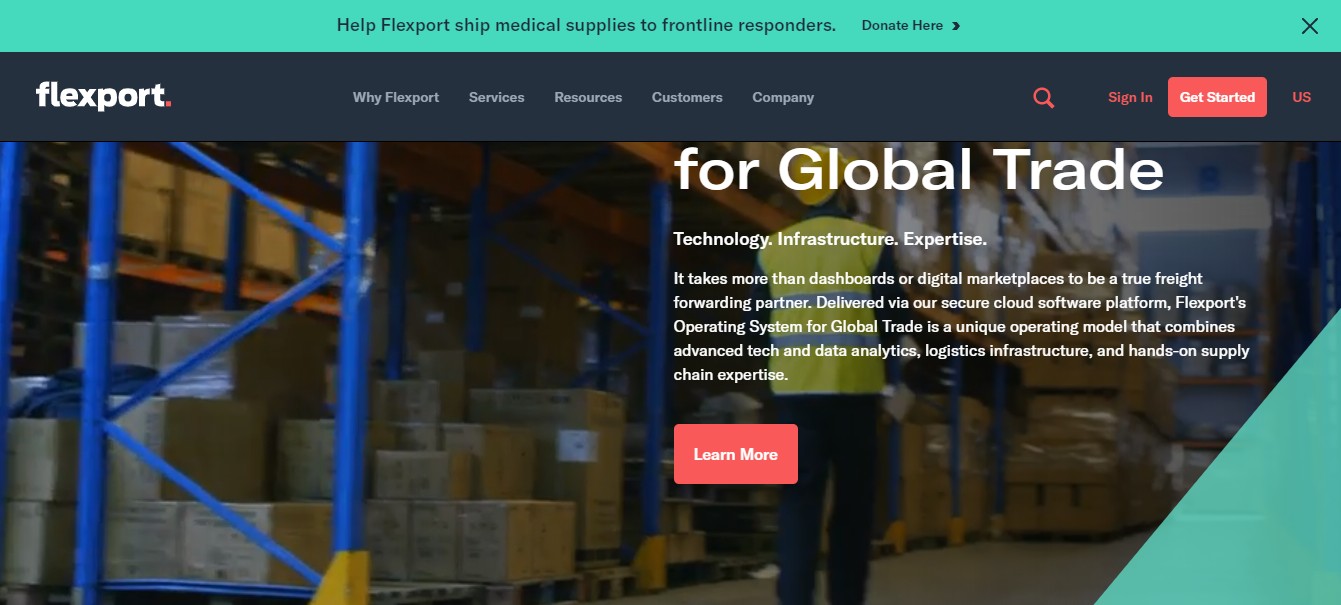The height and width of the screenshot is (605, 1341).
Task: Click the arrow next to Donate Here
Action: [956, 26]
